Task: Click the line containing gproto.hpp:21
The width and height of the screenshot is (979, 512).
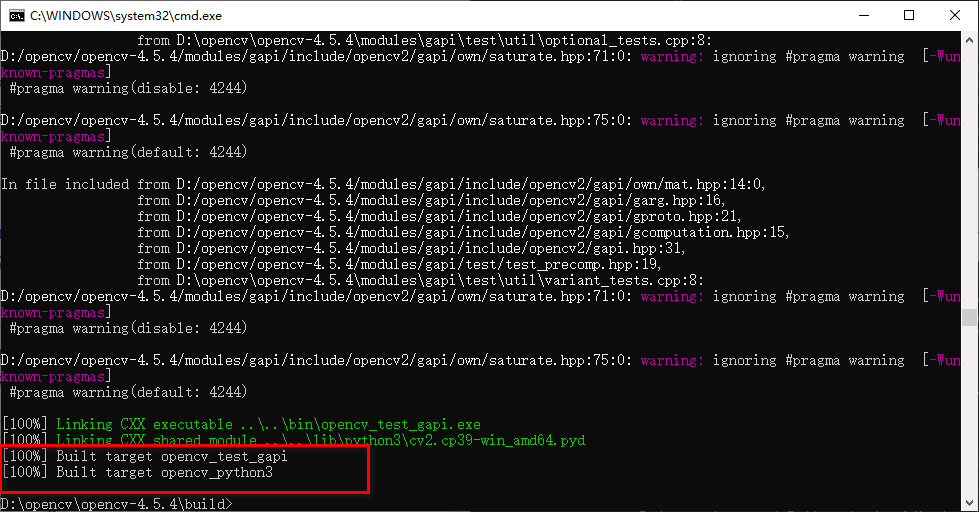Action: coord(440,217)
